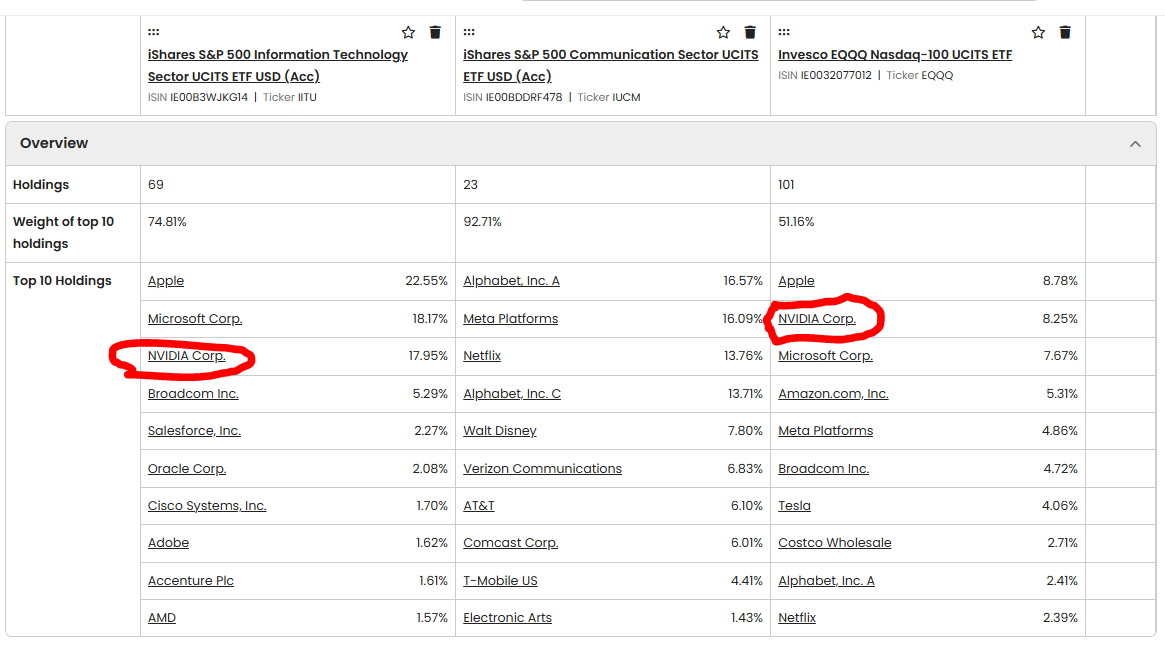1165x650 pixels.
Task: Select the 74.81% top 10 weight value
Action: [167, 222]
